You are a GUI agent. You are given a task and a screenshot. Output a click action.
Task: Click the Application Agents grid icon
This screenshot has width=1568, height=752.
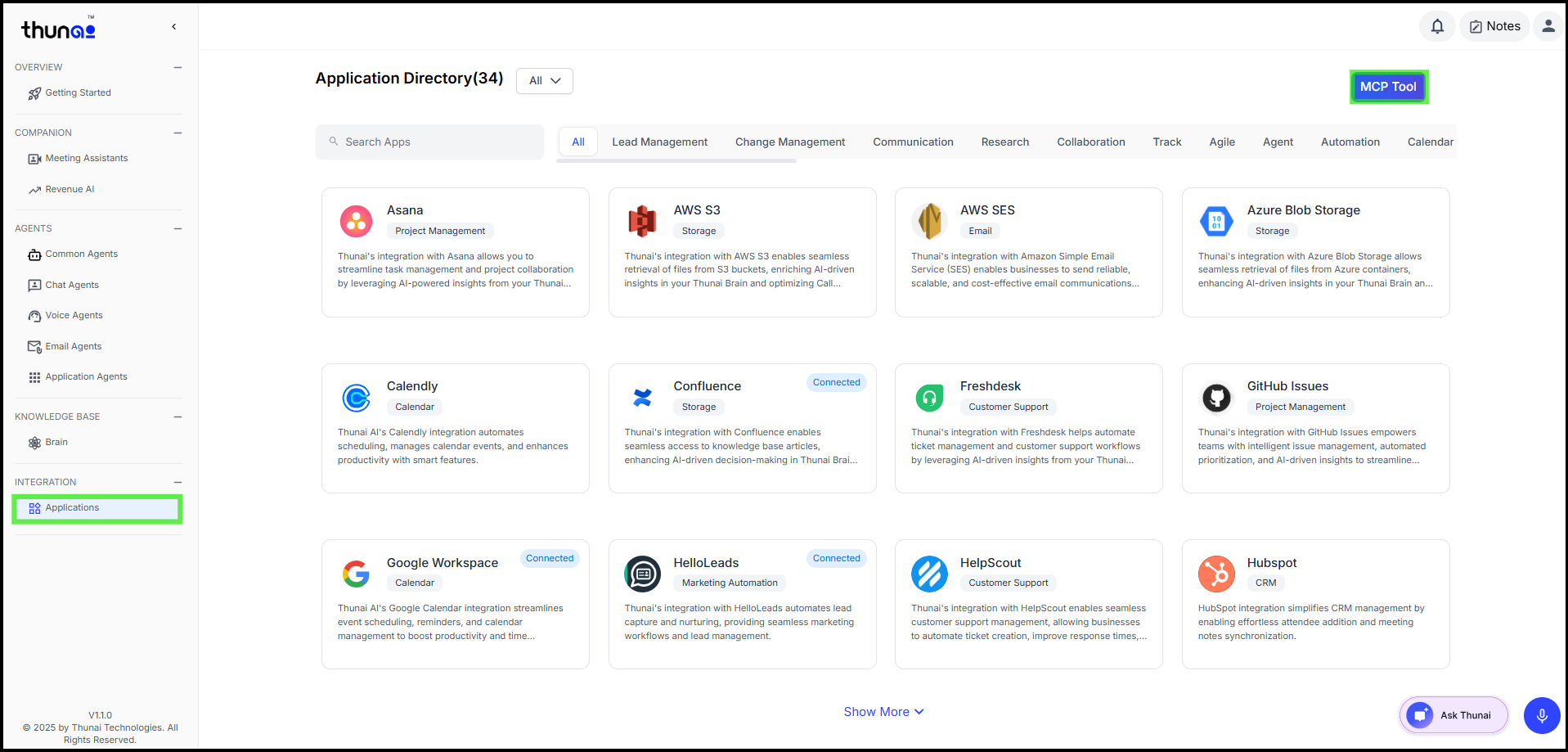34,377
